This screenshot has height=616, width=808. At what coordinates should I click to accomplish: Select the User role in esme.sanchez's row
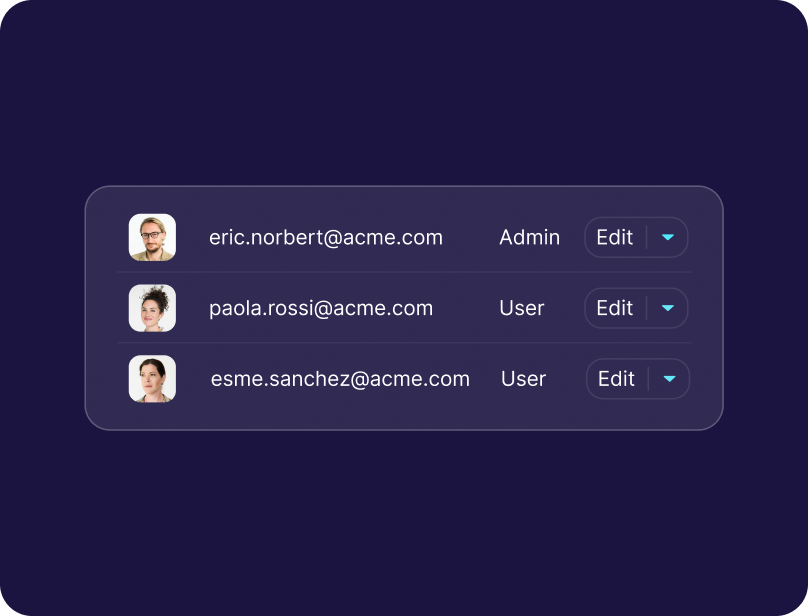(523, 379)
